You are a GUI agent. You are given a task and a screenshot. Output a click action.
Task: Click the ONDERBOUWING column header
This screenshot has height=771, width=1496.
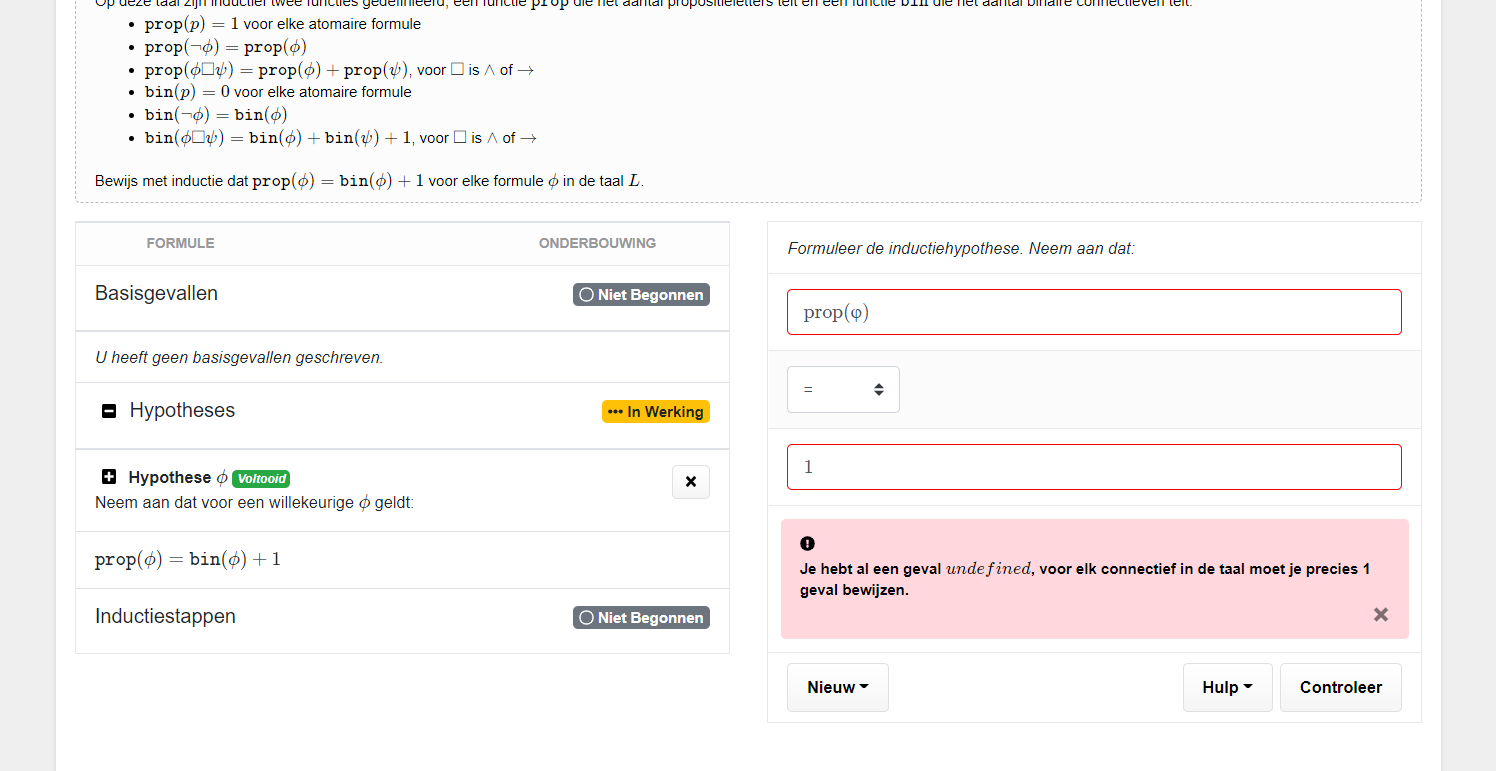pyautogui.click(x=596, y=243)
